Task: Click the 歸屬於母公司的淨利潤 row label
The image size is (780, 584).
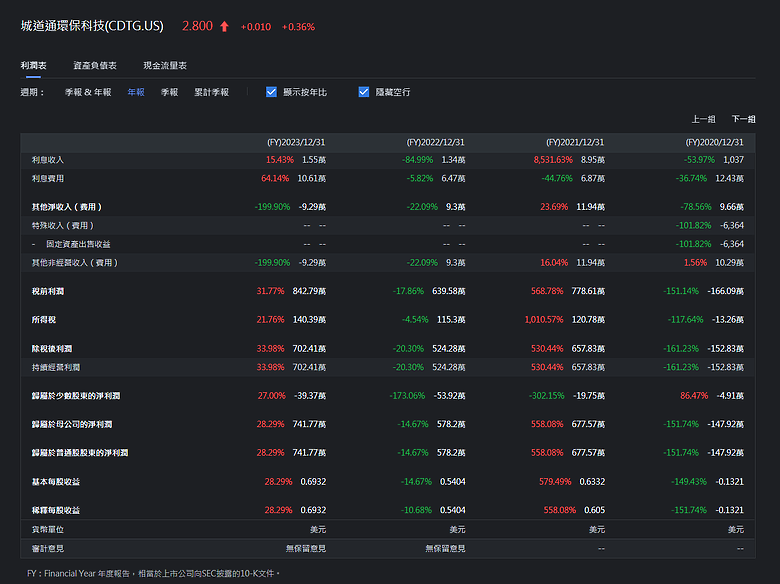Action: [72, 424]
